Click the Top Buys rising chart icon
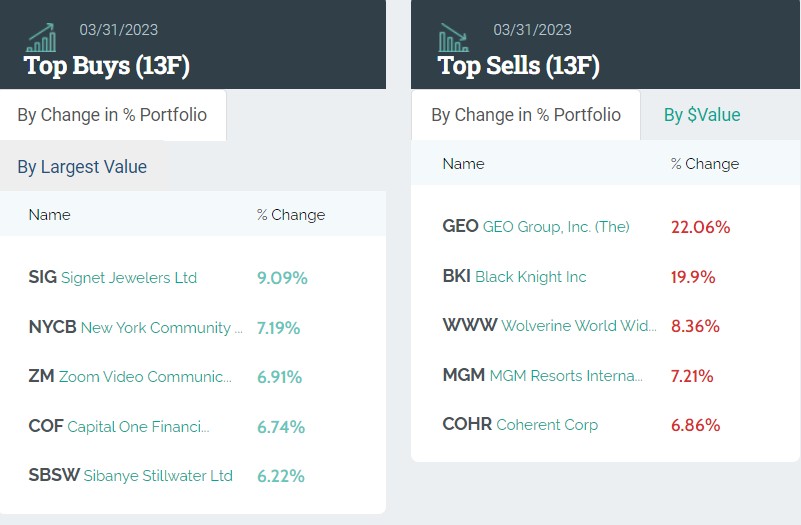 (42, 39)
